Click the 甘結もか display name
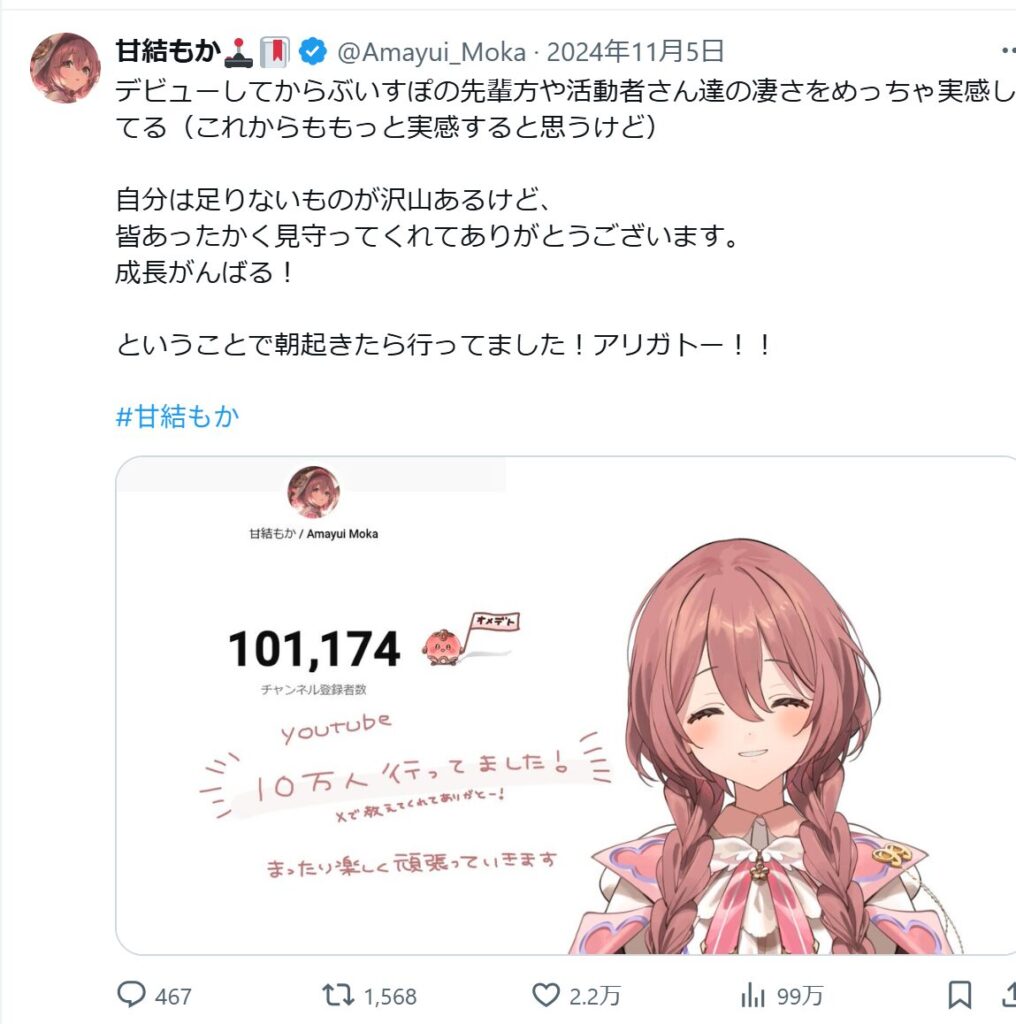Screen dimensions: 1016x1024 [x=168, y=51]
